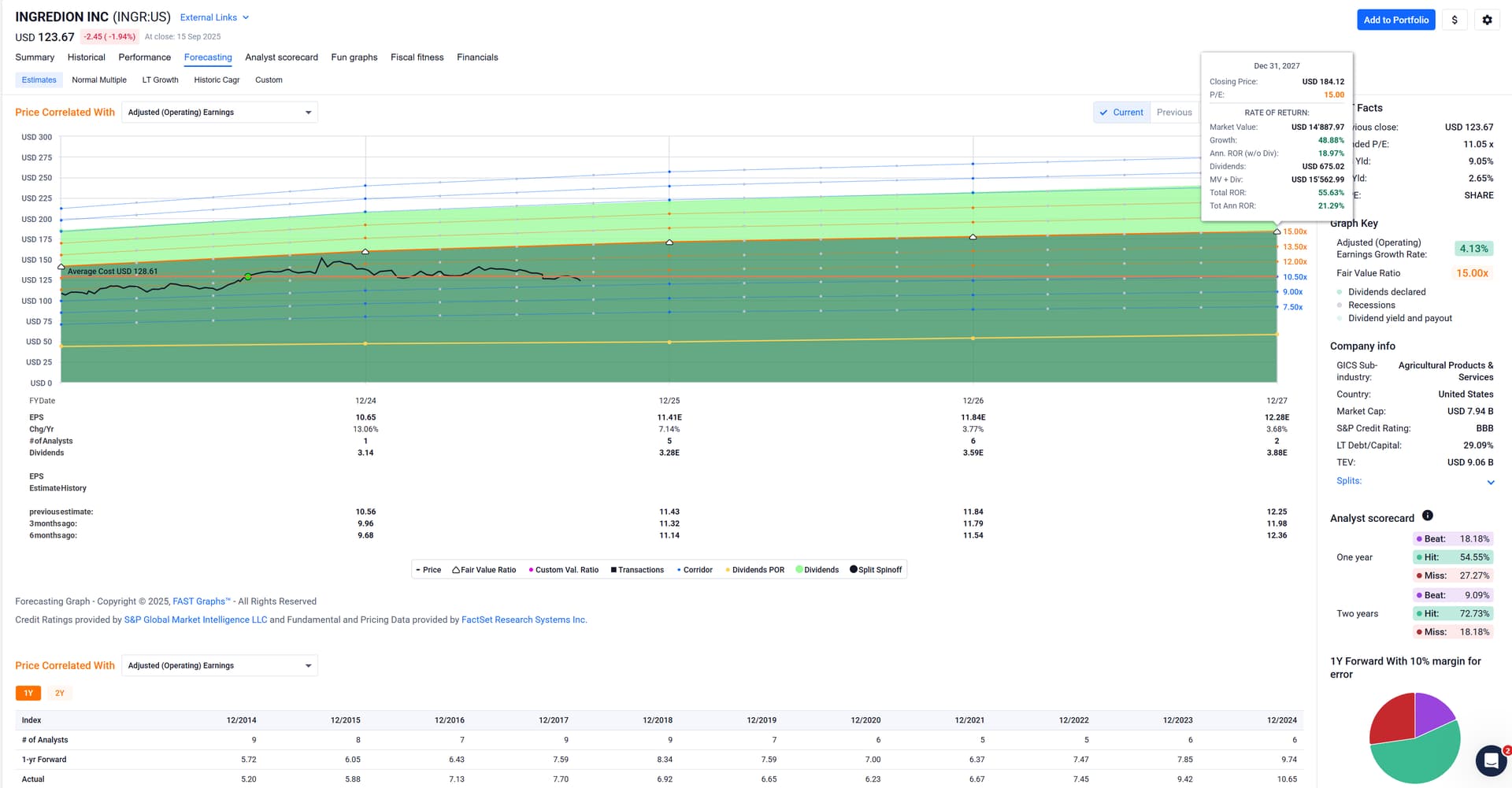Viewport: 1512px width, 788px height.
Task: Click the dollar currency icon button
Action: [1454, 20]
